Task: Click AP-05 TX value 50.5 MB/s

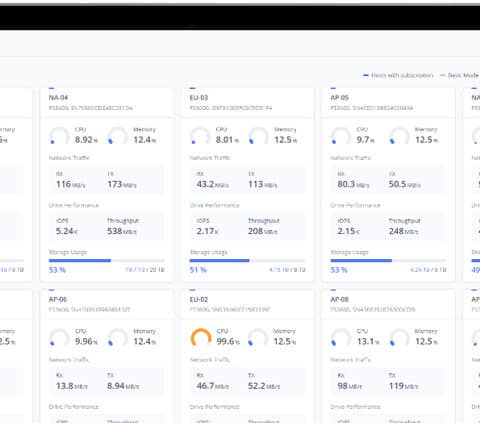Action: pyautogui.click(x=405, y=184)
